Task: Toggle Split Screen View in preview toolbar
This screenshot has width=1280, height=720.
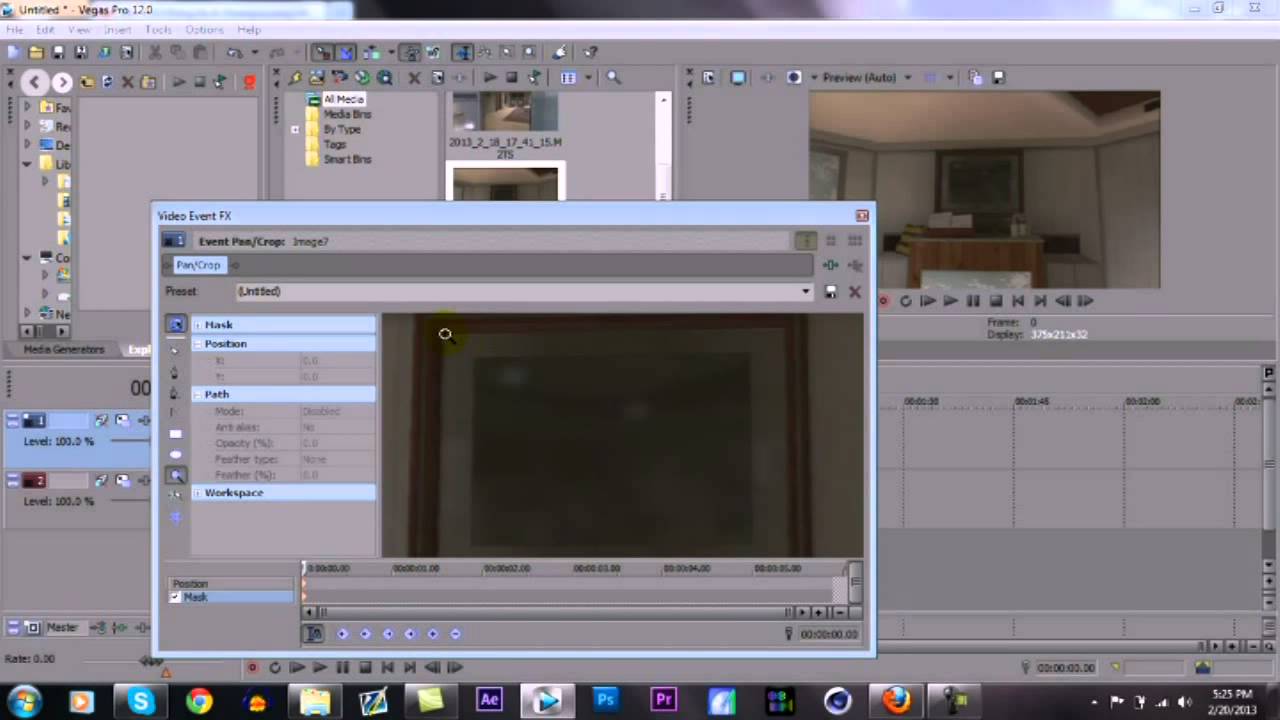Action: coord(794,78)
